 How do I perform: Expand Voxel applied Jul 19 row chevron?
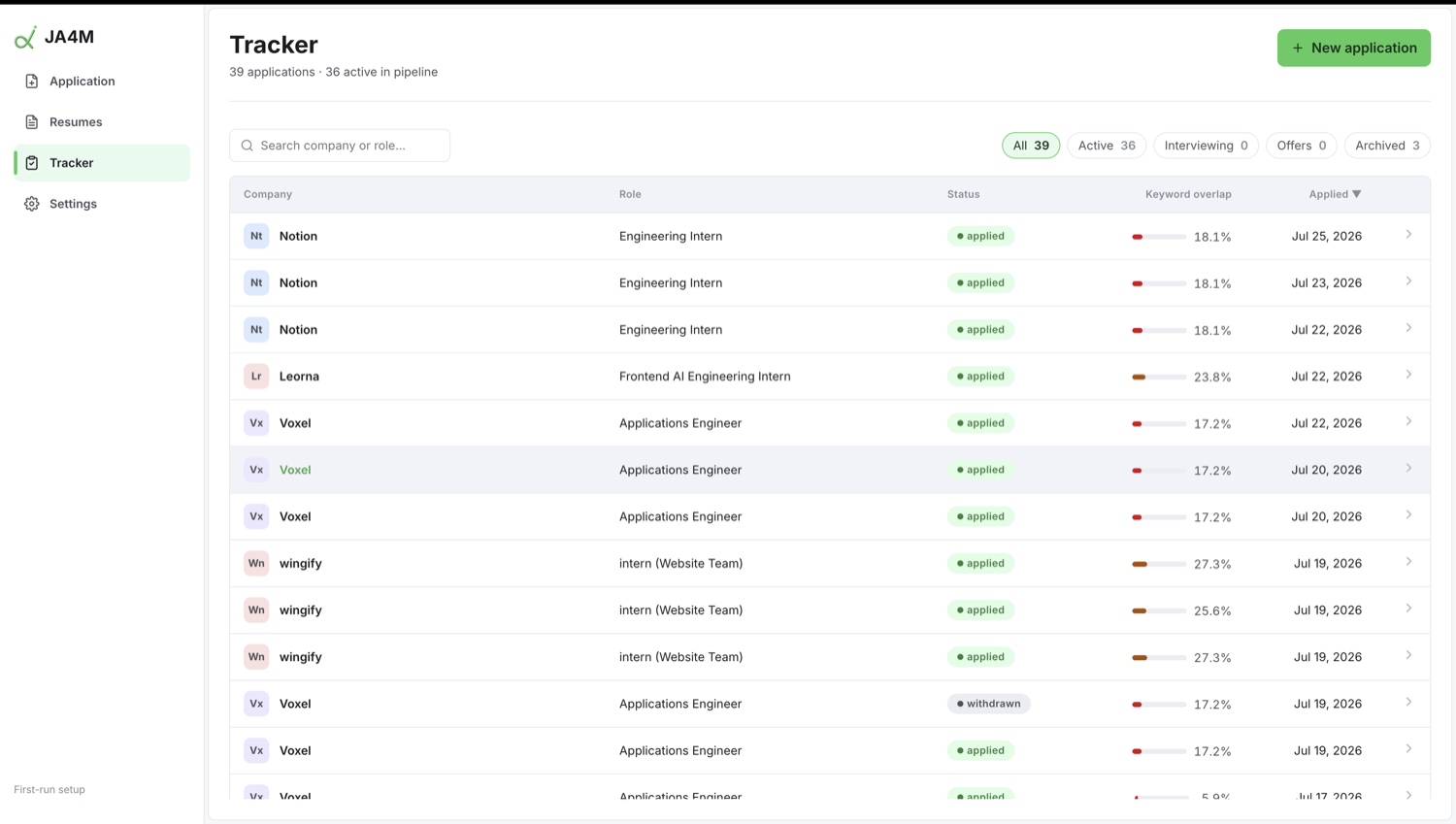point(1408,749)
